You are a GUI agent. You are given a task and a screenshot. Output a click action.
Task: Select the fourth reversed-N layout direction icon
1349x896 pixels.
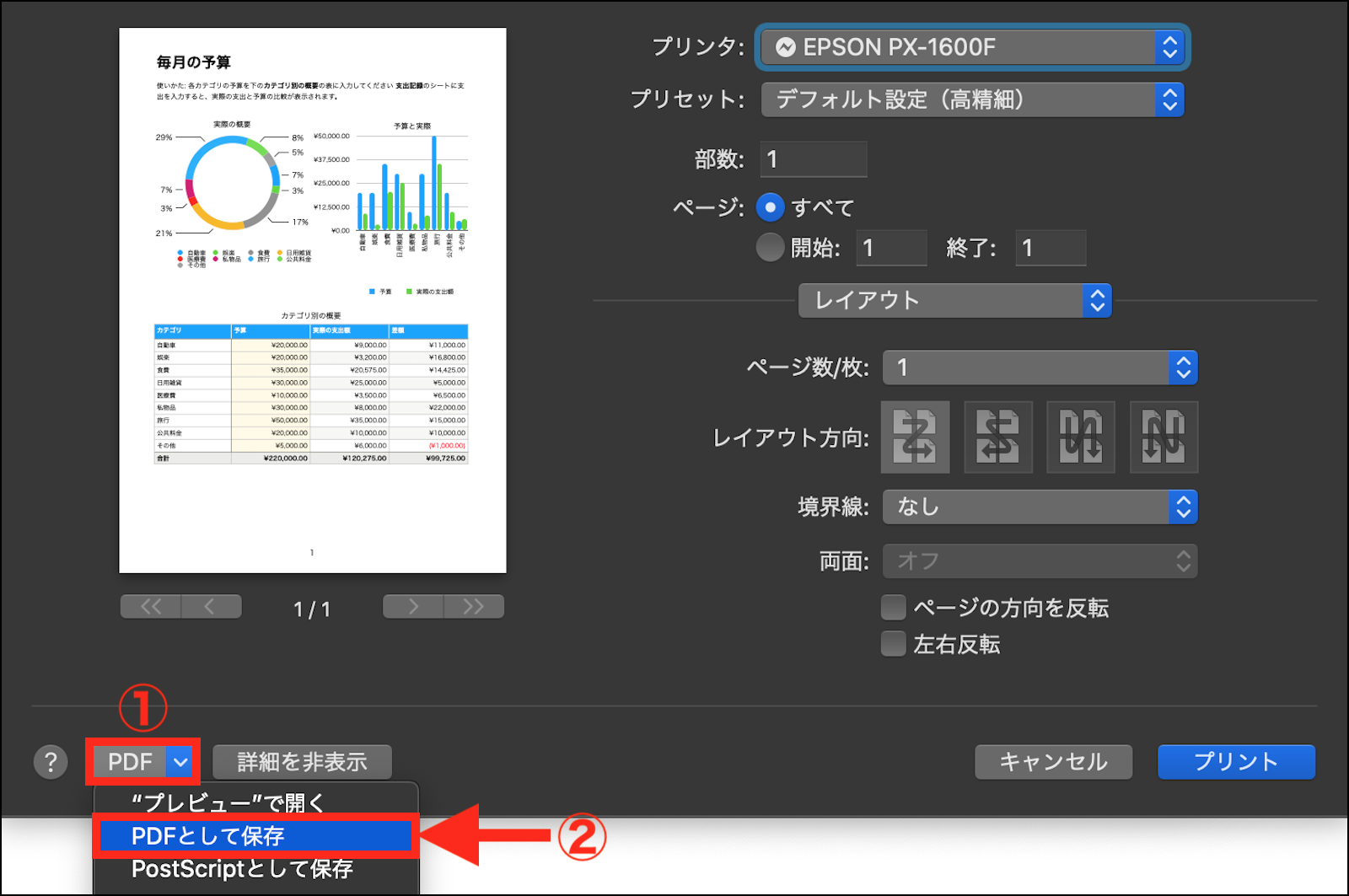coord(1164,437)
